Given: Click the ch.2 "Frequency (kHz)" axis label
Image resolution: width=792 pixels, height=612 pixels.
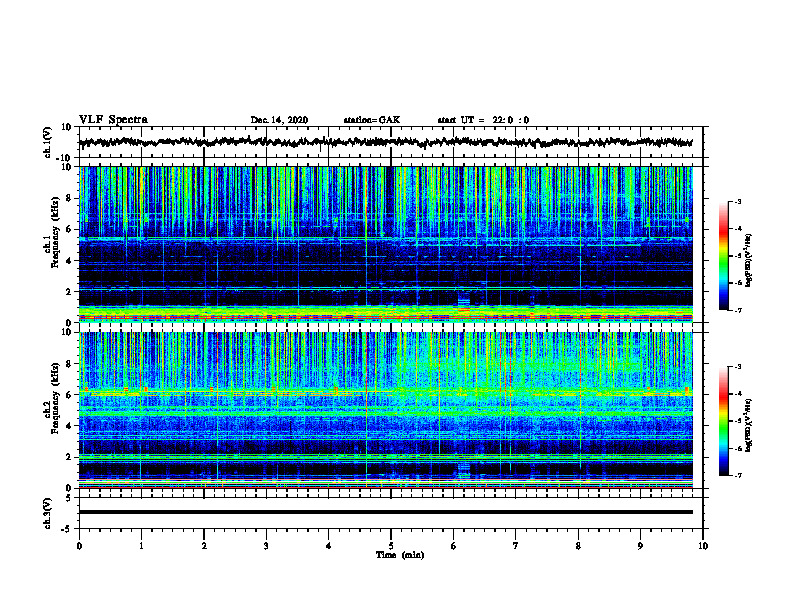Looking at the screenshot, I should pyautogui.click(x=56, y=399).
